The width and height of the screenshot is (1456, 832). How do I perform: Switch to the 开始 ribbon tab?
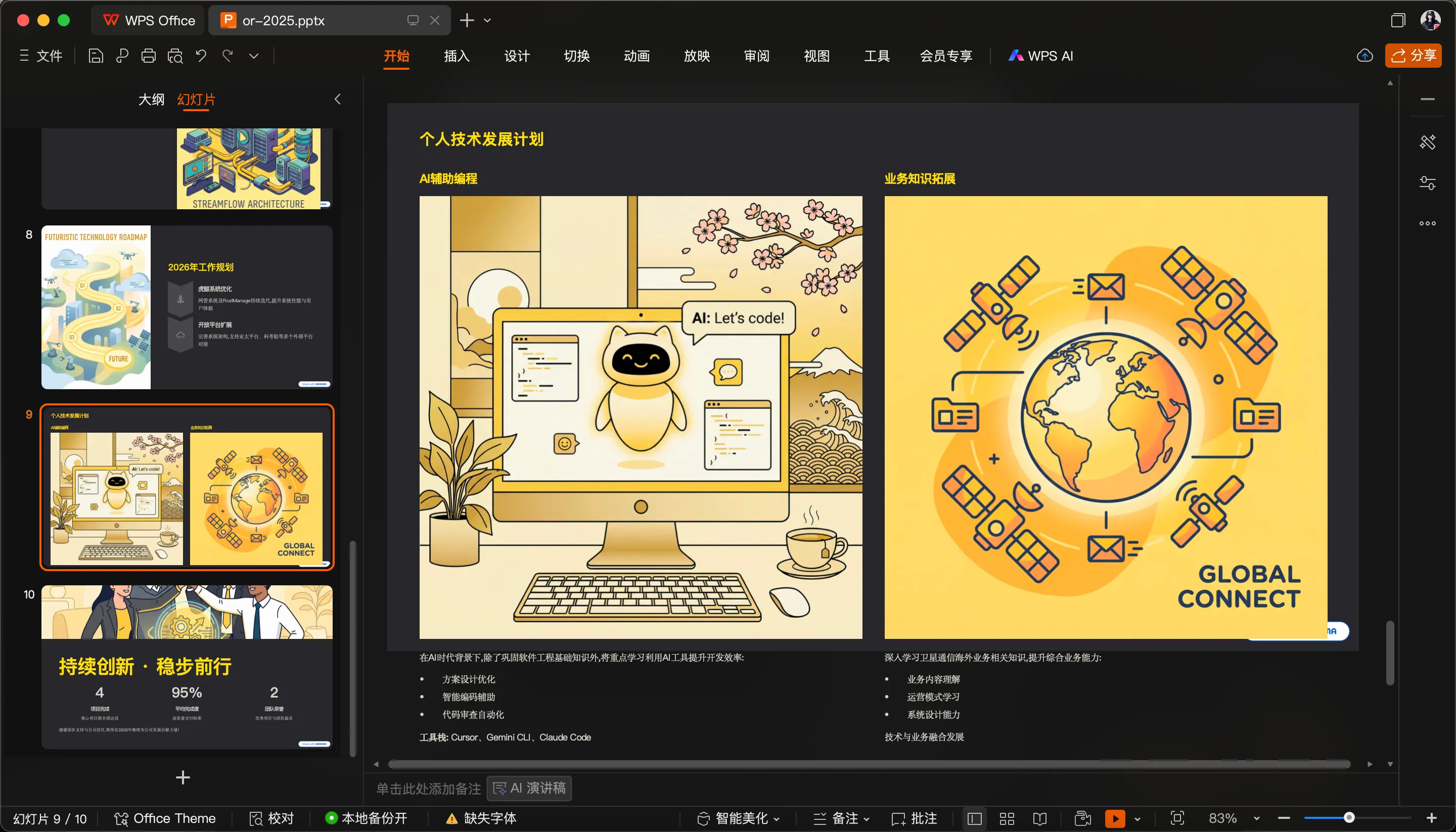coord(396,56)
